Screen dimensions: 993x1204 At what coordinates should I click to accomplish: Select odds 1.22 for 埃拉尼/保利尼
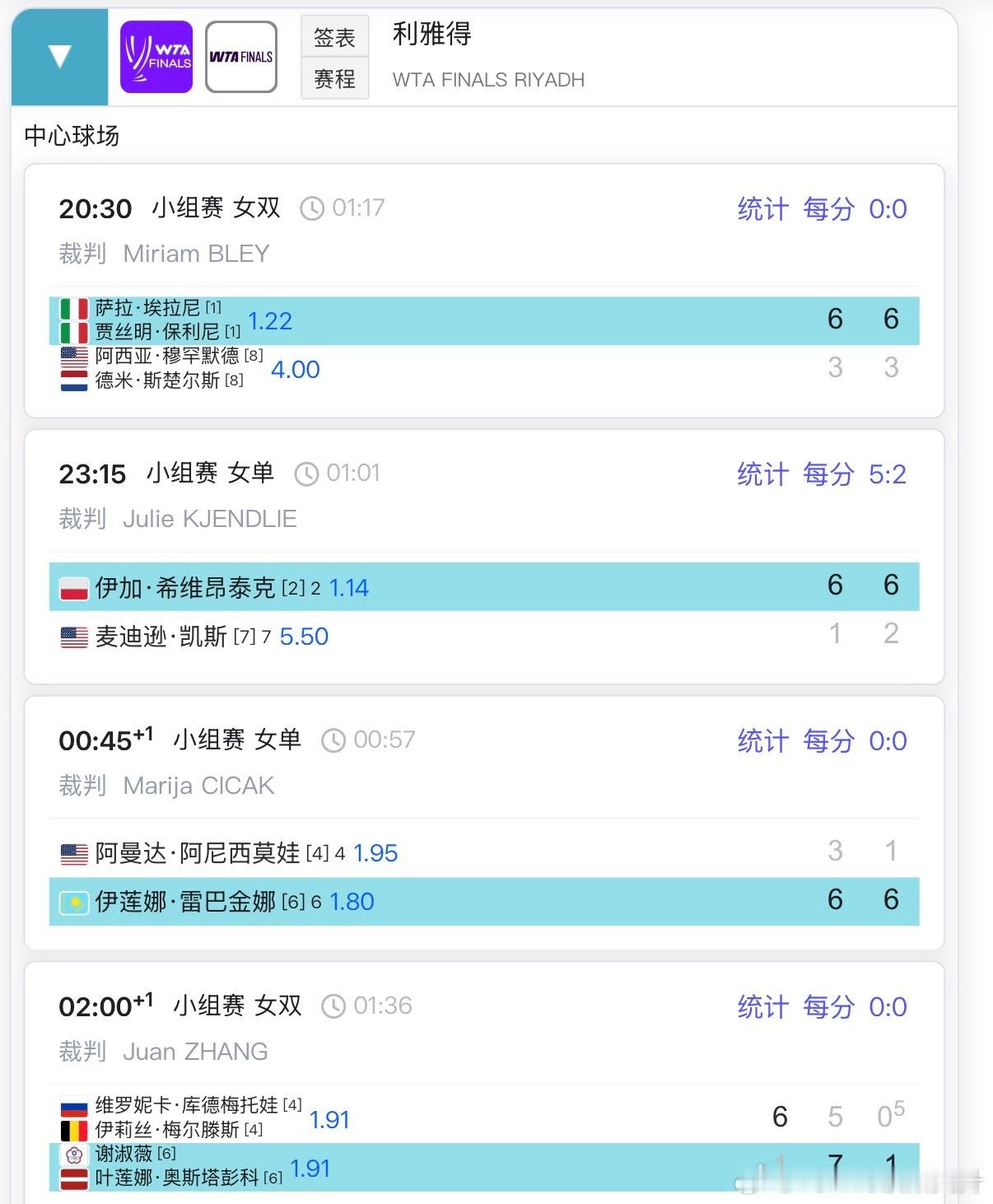270,321
